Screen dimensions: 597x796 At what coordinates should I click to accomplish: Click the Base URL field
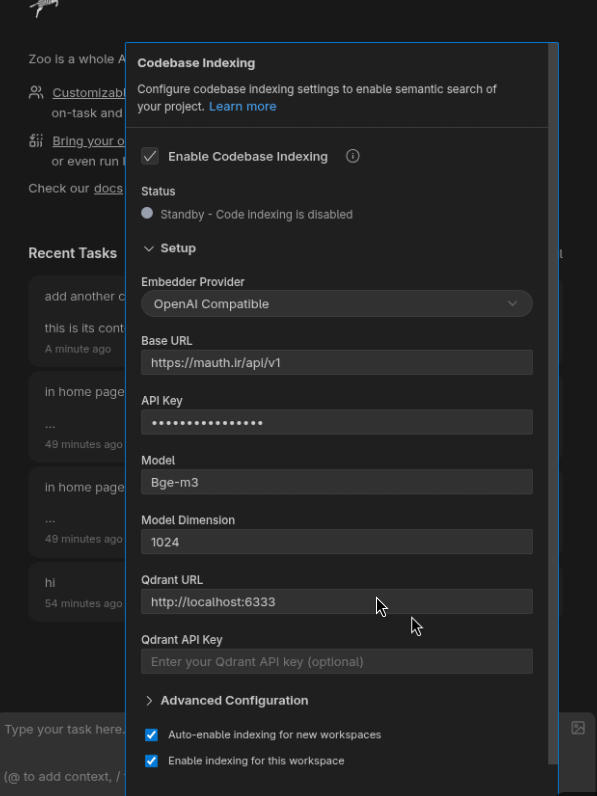tap(337, 362)
